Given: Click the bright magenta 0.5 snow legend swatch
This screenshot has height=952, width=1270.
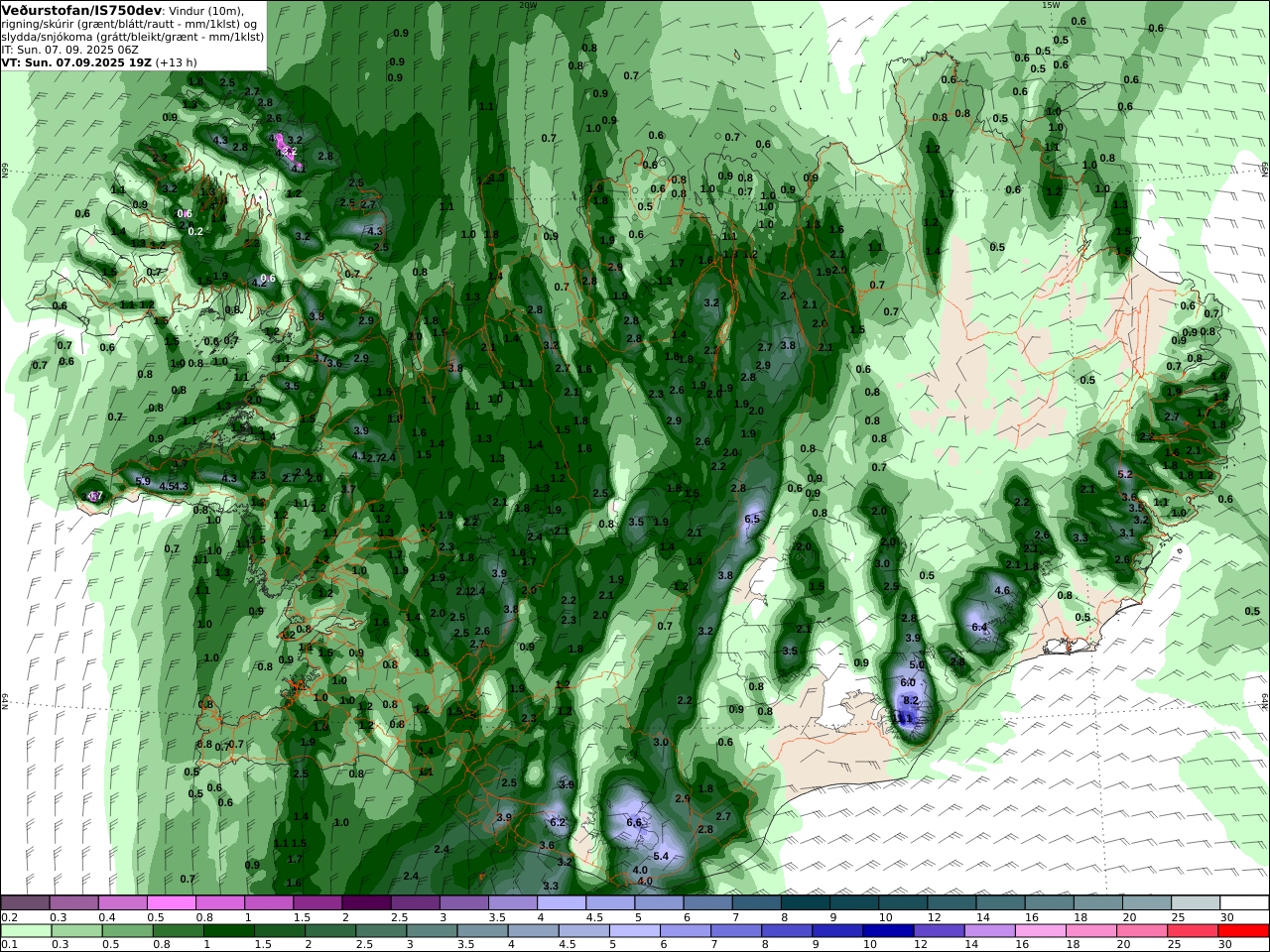Looking at the screenshot, I should coord(172,902).
